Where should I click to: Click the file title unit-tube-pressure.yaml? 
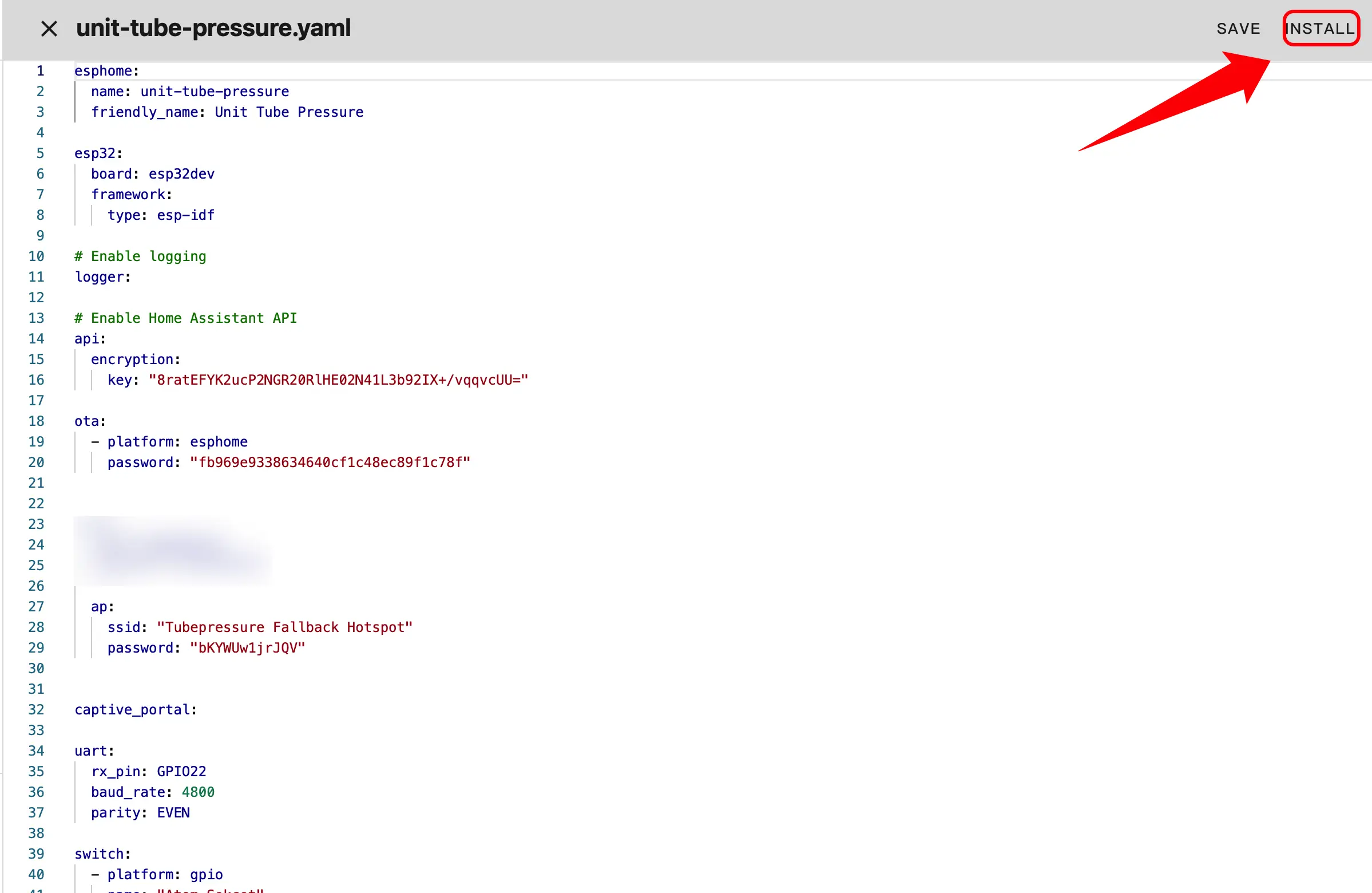click(213, 28)
